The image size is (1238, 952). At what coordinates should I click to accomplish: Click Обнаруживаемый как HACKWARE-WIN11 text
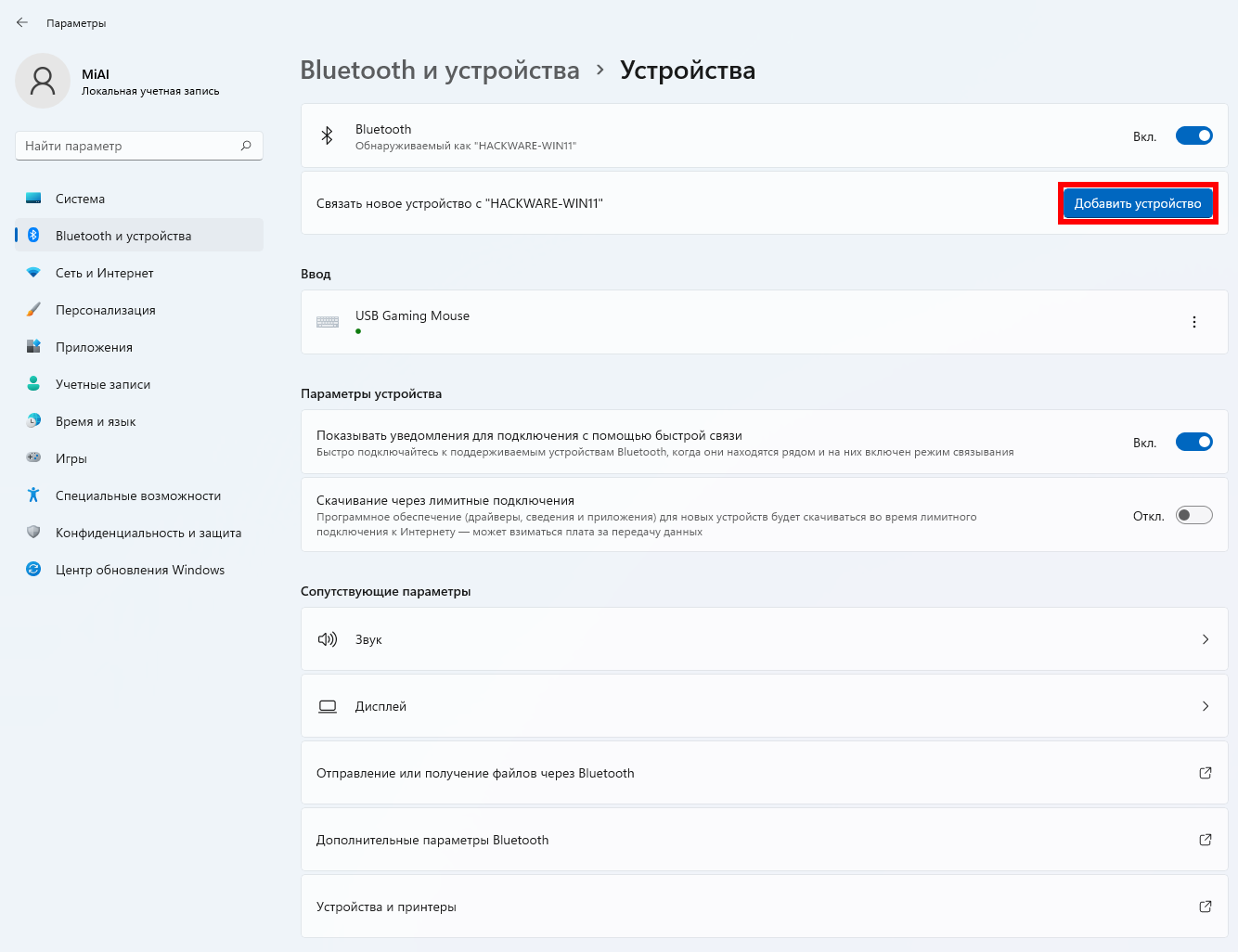466,146
